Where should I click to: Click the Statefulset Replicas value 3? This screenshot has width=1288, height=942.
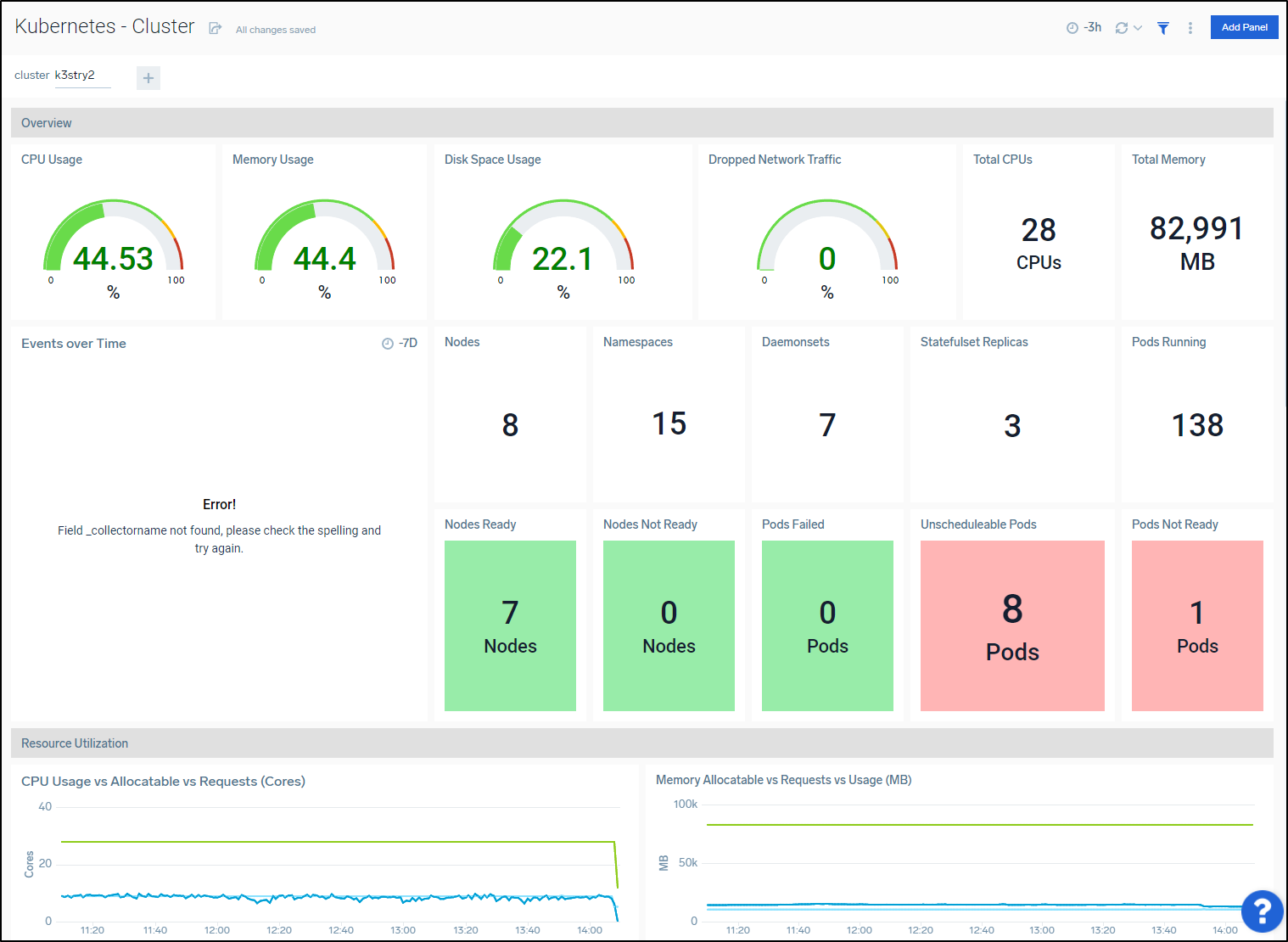tap(1012, 426)
